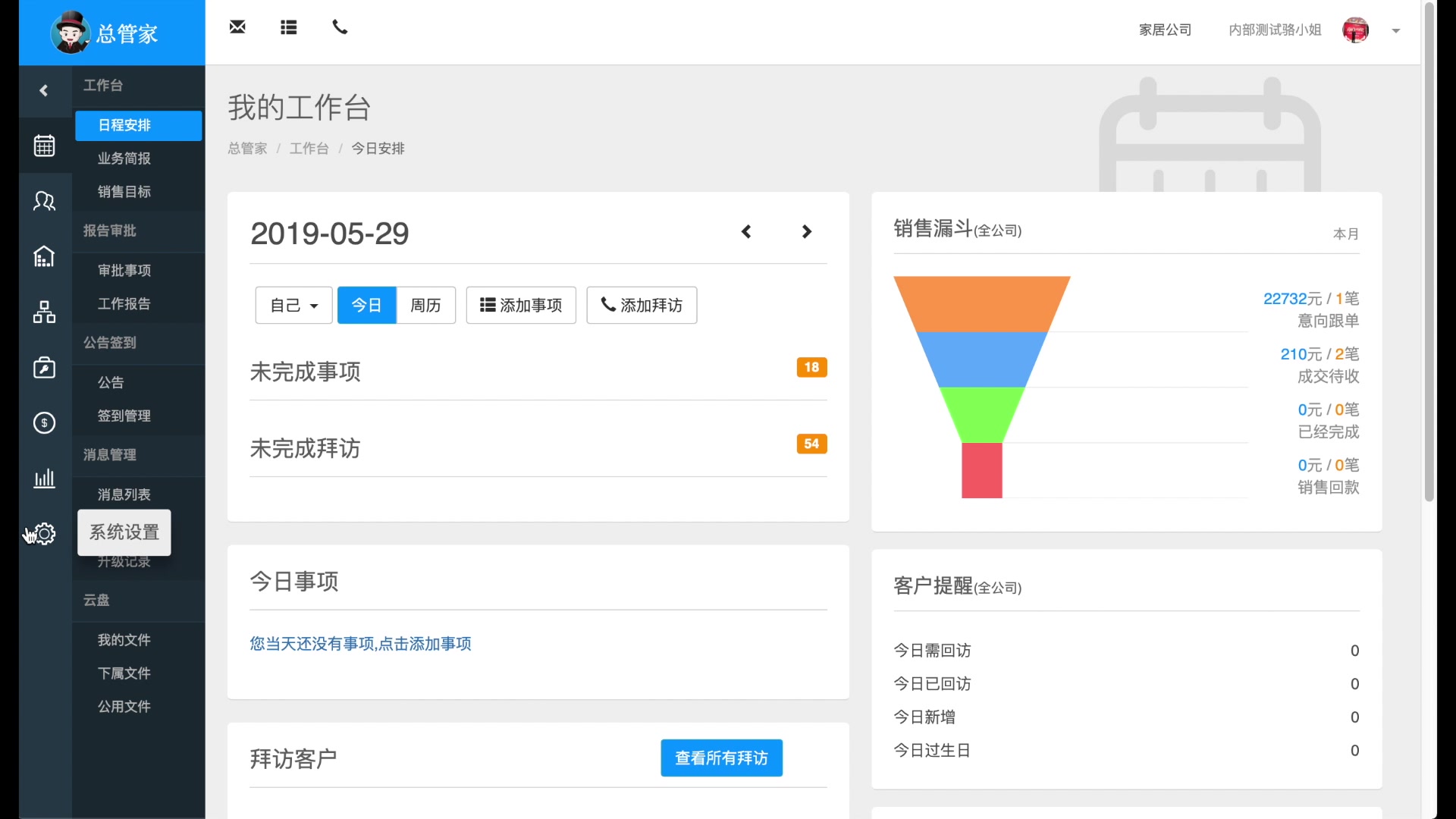The height and width of the screenshot is (819, 1456).
Task: Open the calendar icon in left sidebar
Action: 44,145
